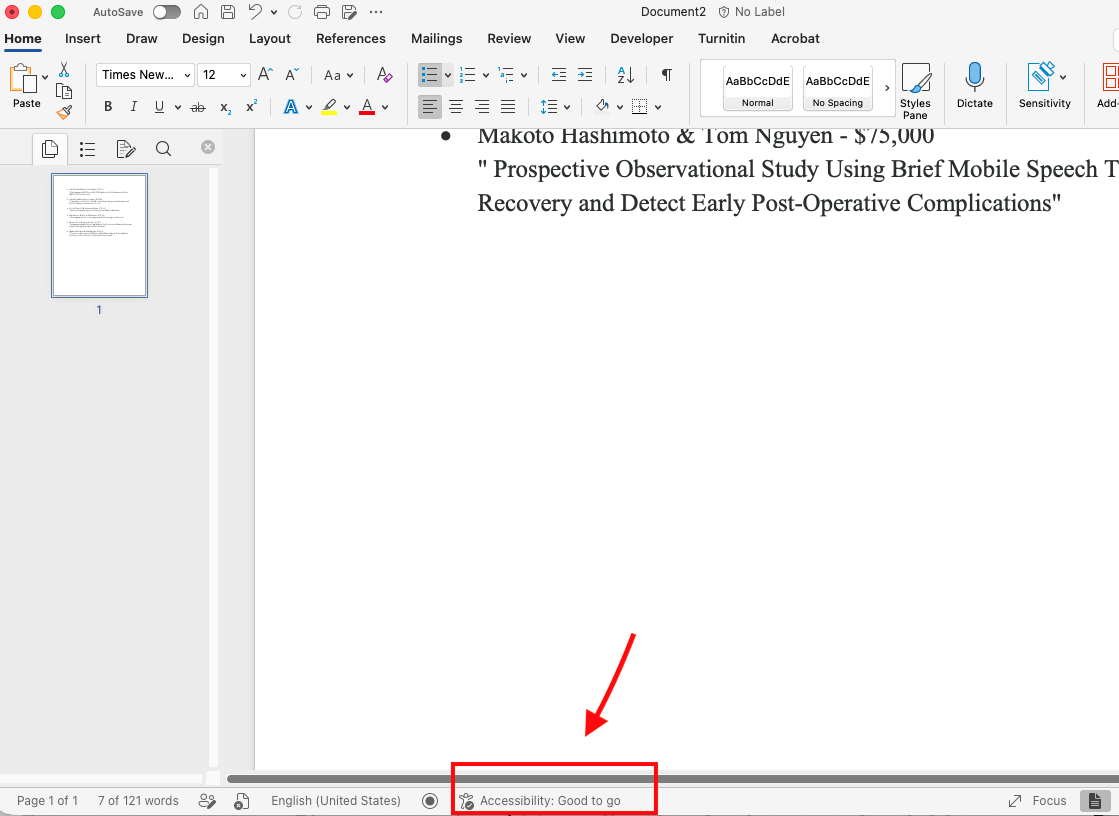Toggle strikethrough formatting
Image resolution: width=1119 pixels, height=816 pixels.
[x=198, y=107]
